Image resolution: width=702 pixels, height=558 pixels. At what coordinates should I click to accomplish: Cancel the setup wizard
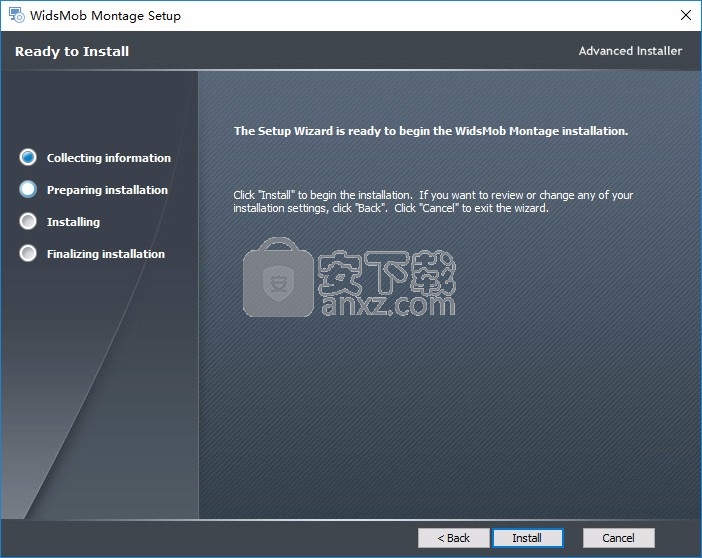click(618, 538)
